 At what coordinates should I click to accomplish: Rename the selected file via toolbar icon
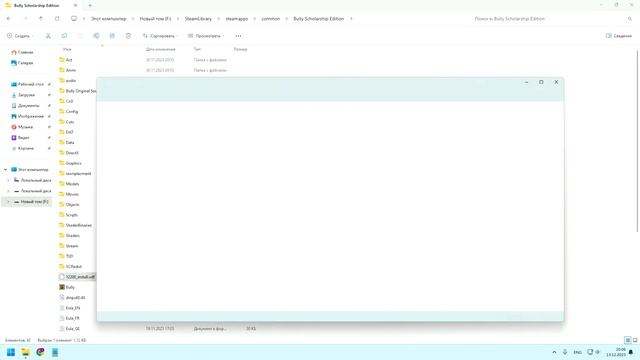click(96, 36)
